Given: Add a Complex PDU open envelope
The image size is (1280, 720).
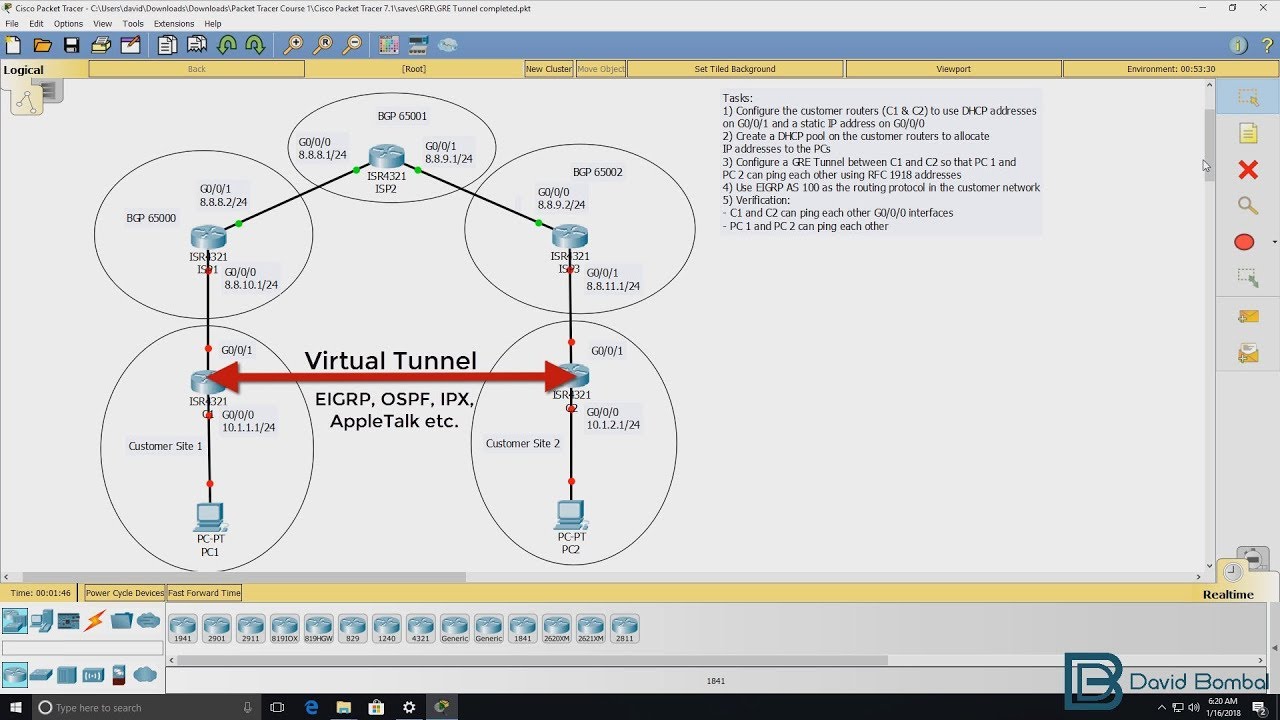Looking at the screenshot, I should (x=1247, y=352).
